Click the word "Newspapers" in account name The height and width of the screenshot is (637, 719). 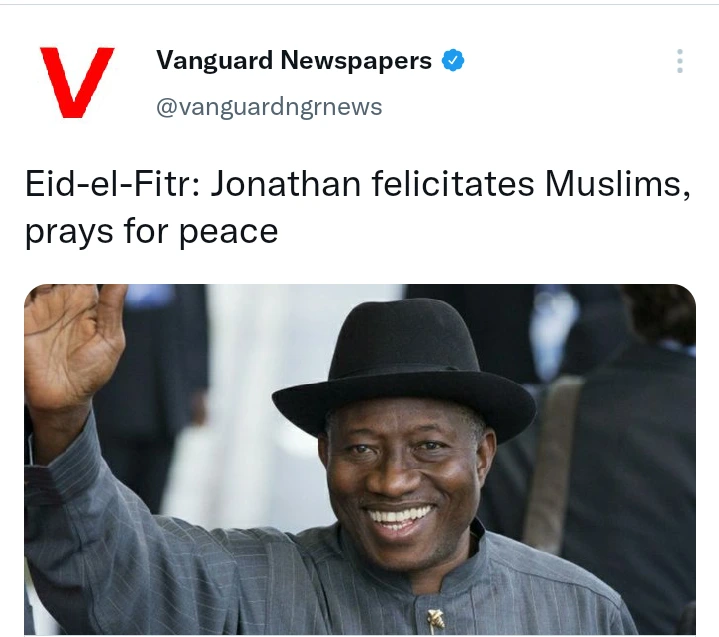tap(356, 60)
